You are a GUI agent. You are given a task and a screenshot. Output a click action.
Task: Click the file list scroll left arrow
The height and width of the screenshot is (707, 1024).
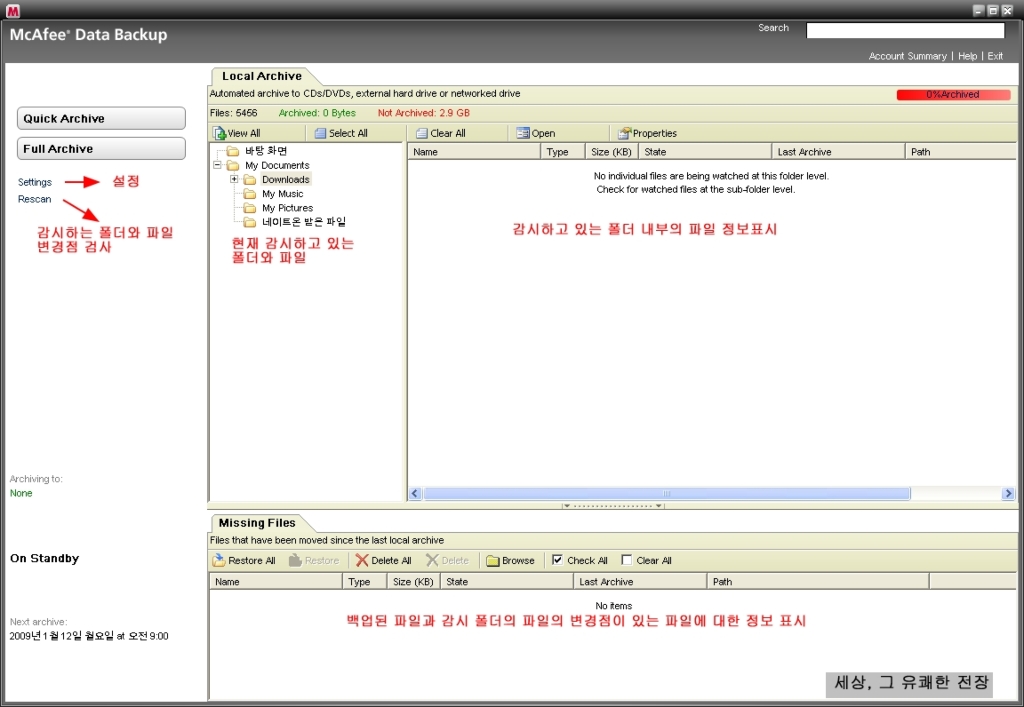pyautogui.click(x=415, y=494)
